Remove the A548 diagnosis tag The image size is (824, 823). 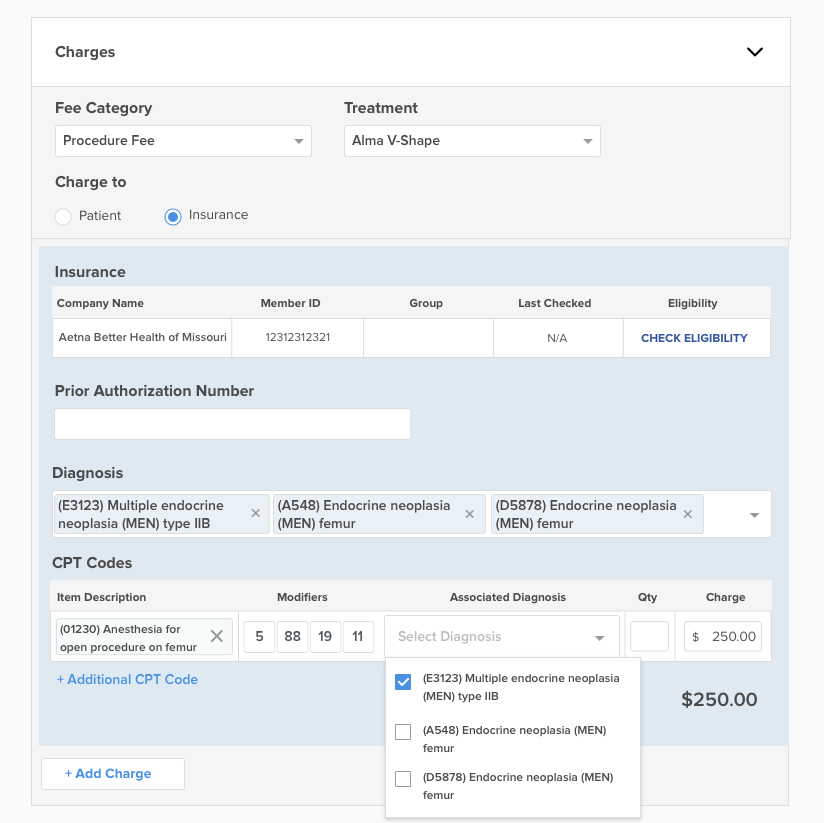470,514
